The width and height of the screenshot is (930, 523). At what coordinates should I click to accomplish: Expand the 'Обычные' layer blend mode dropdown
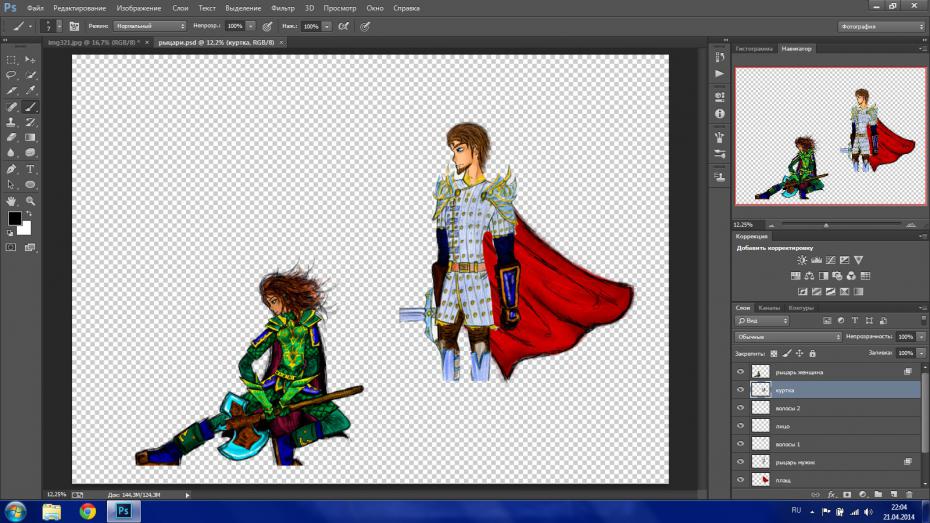click(788, 337)
